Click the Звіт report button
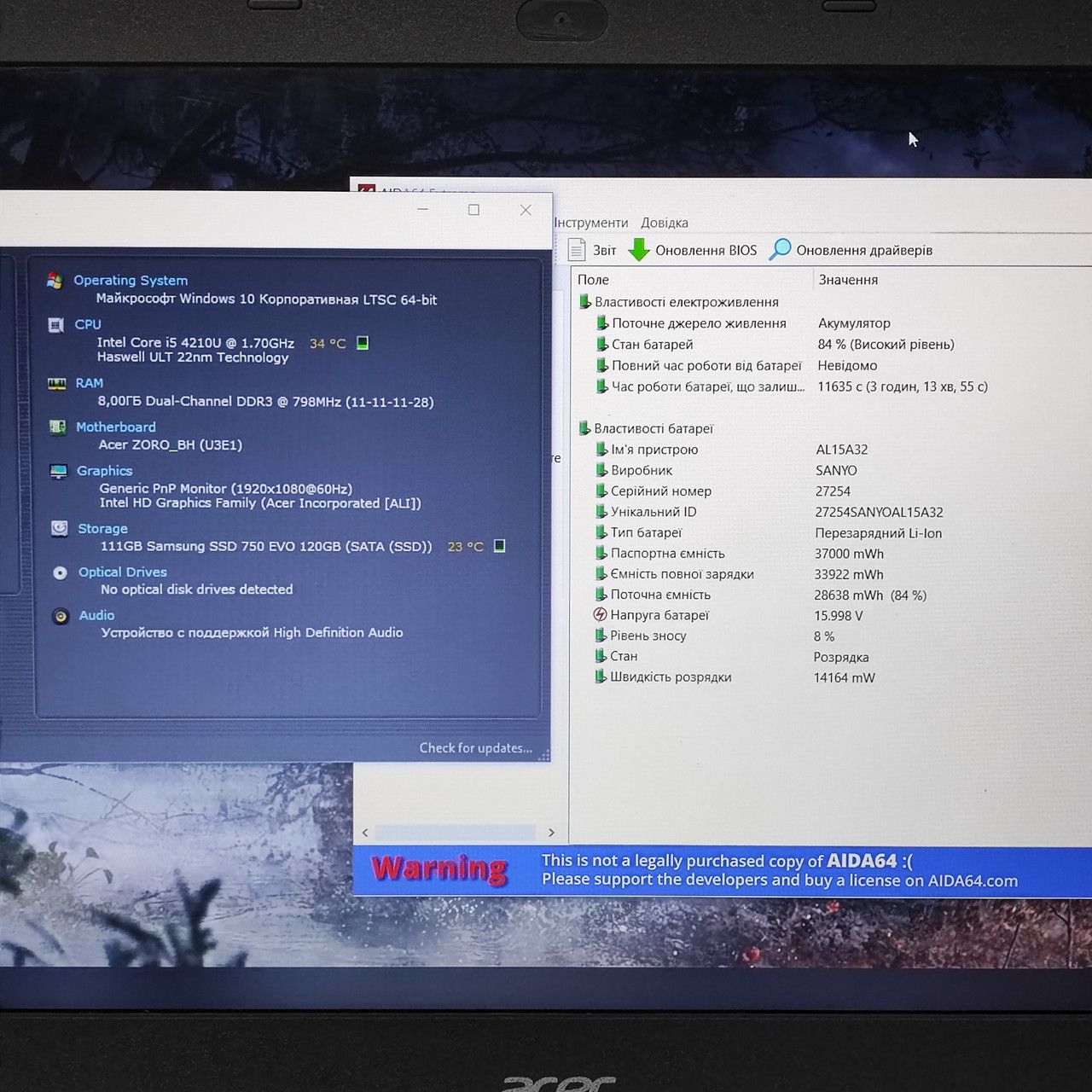Screen dimensions: 1092x1092 (x=592, y=250)
